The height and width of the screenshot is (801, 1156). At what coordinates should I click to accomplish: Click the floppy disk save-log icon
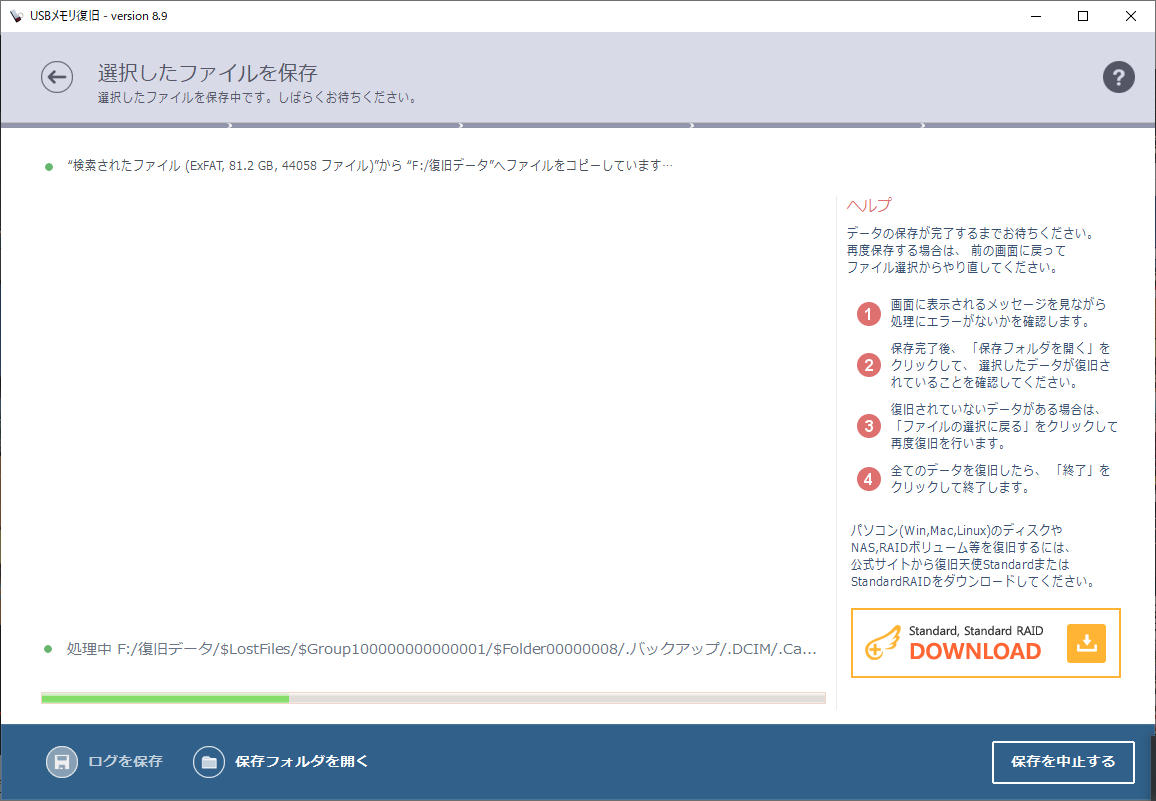62,762
